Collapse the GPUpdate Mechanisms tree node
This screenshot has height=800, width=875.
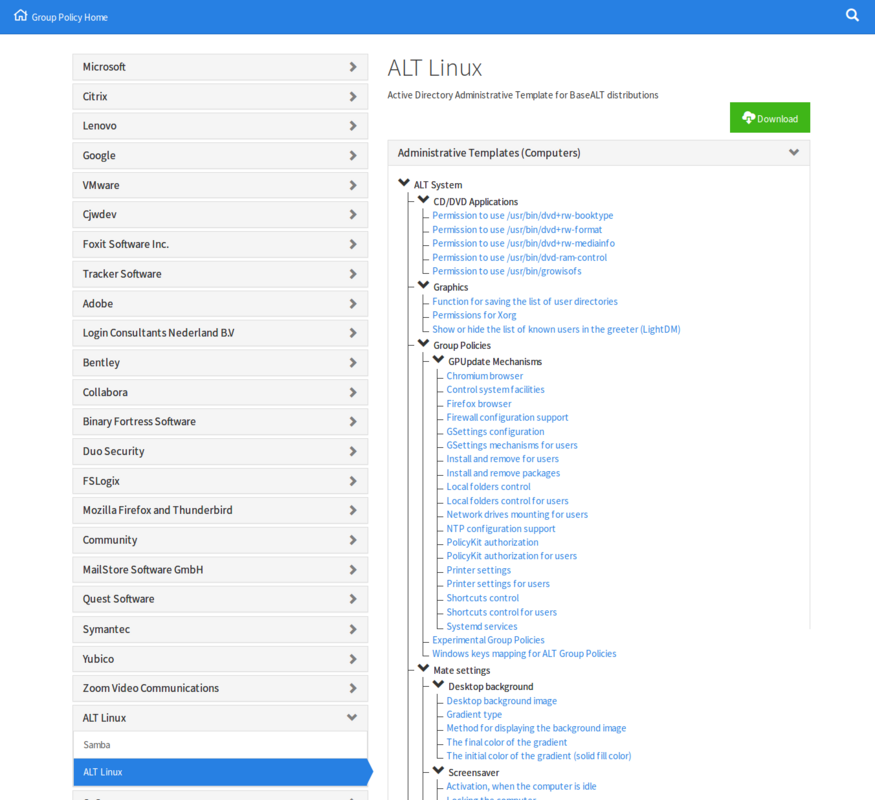pos(439,360)
